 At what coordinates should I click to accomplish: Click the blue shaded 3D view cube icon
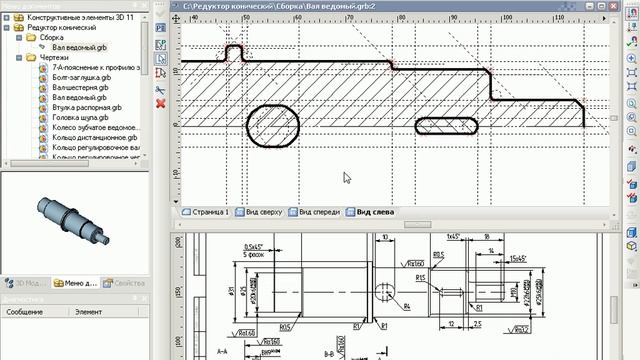(x=632, y=232)
